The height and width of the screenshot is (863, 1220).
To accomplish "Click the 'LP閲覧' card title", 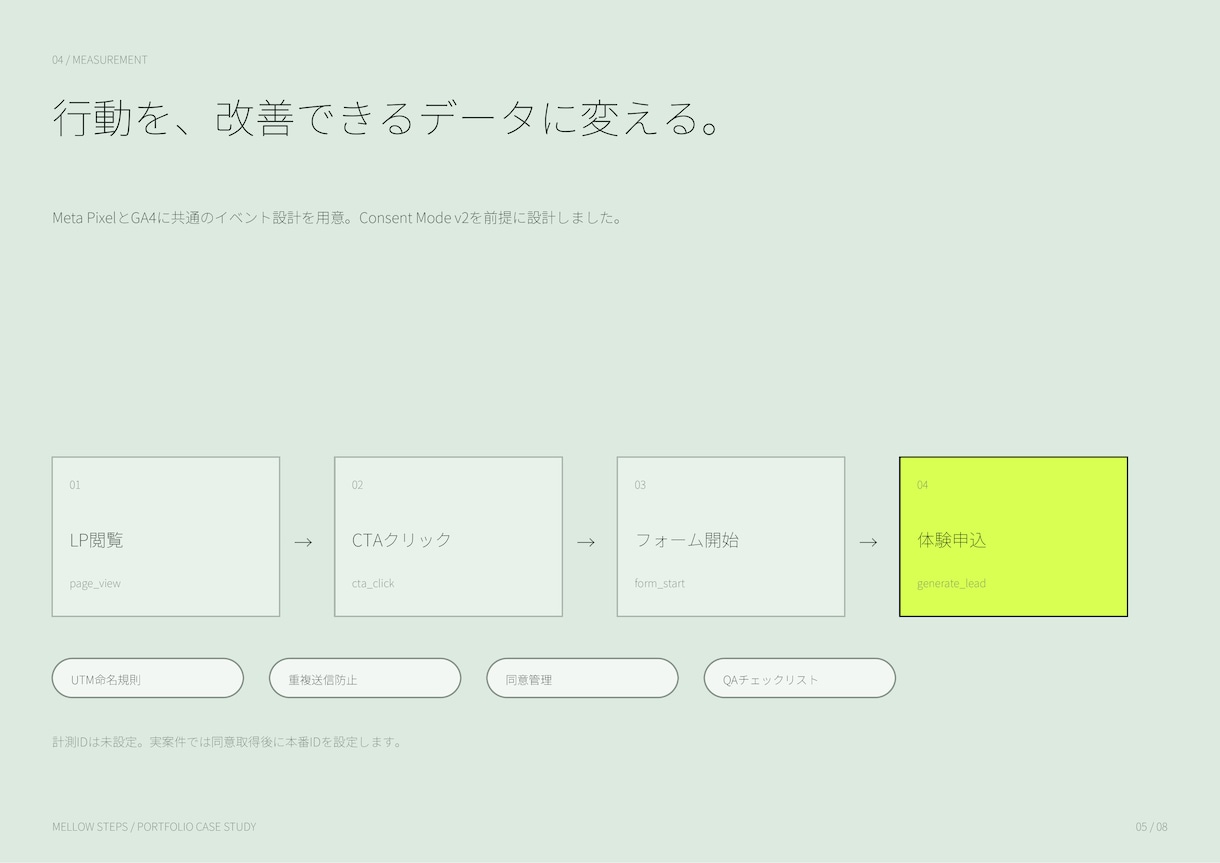I will point(97,540).
